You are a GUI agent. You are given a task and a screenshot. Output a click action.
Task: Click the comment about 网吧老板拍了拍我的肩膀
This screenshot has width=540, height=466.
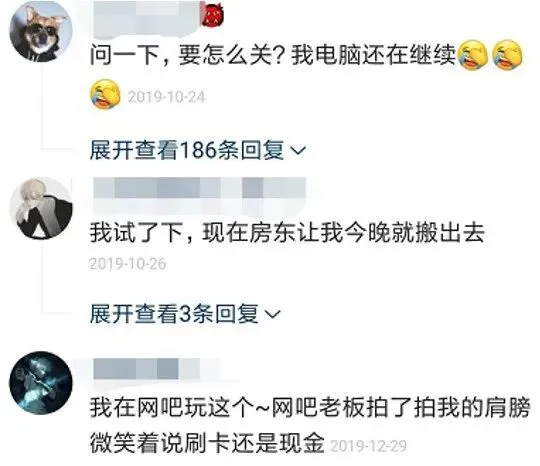pos(310,426)
